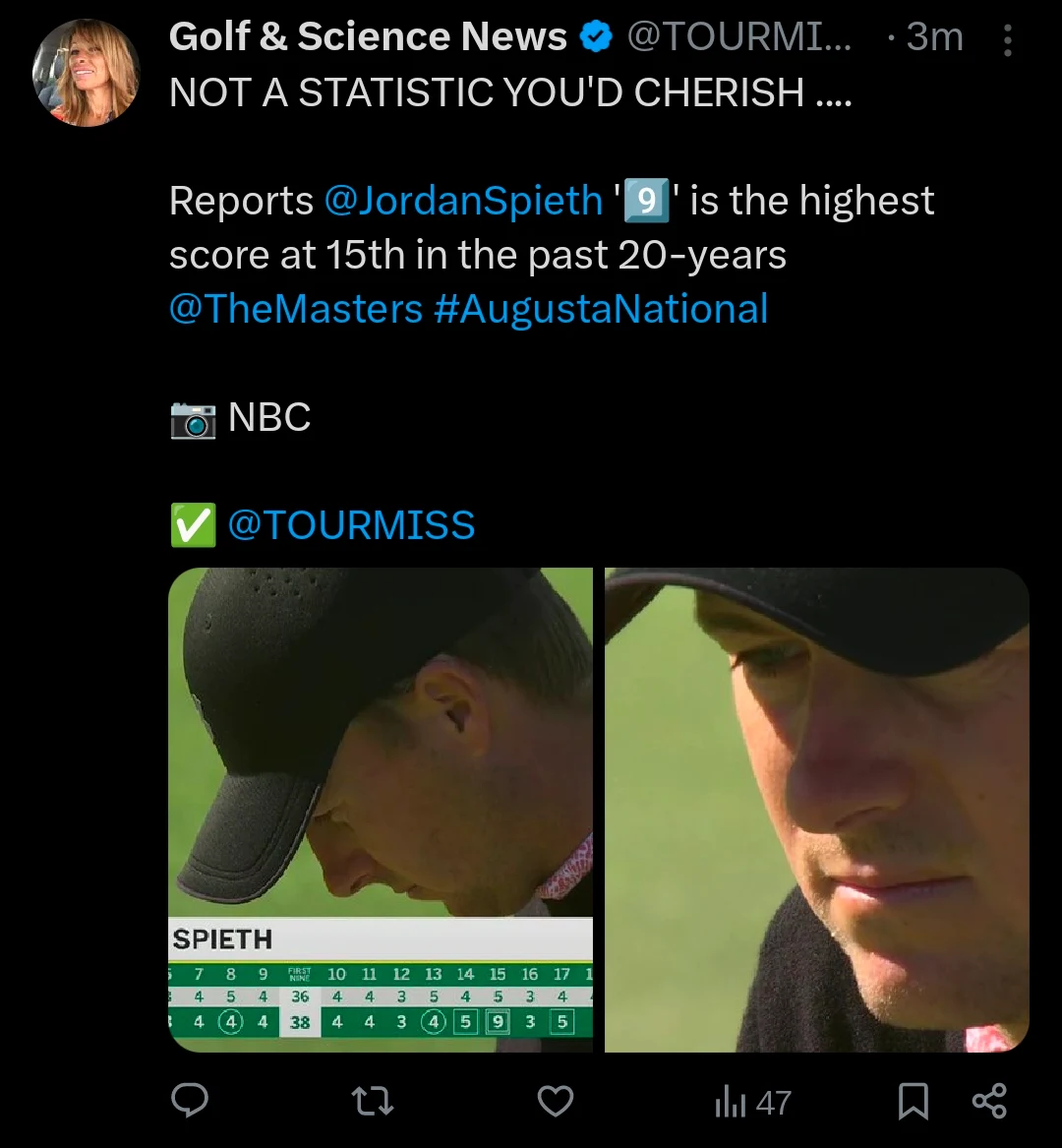
Task: Click the camera emoji next to NBC
Action: 193,418
